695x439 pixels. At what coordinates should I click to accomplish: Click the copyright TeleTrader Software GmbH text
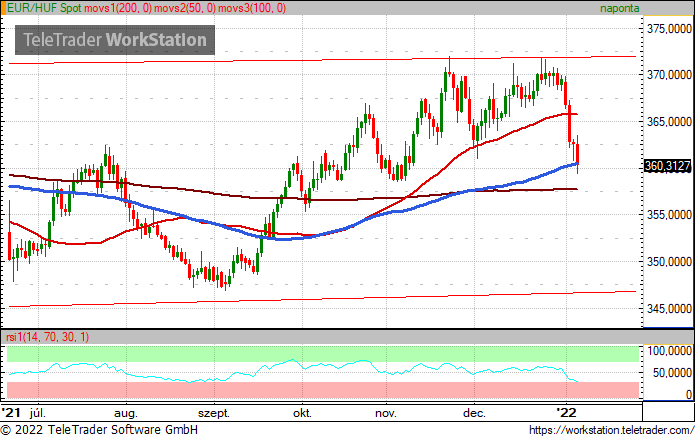(99, 430)
